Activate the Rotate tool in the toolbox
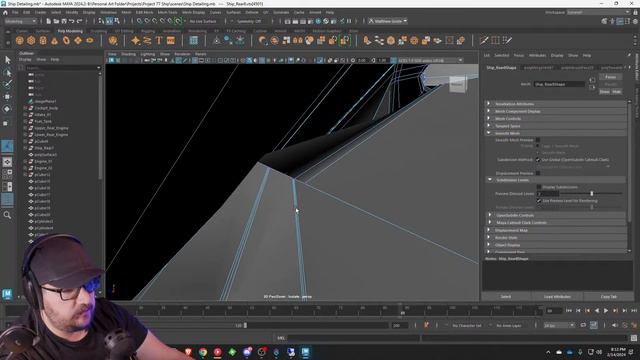The width and height of the screenshot is (640, 360). pyautogui.click(x=7, y=109)
